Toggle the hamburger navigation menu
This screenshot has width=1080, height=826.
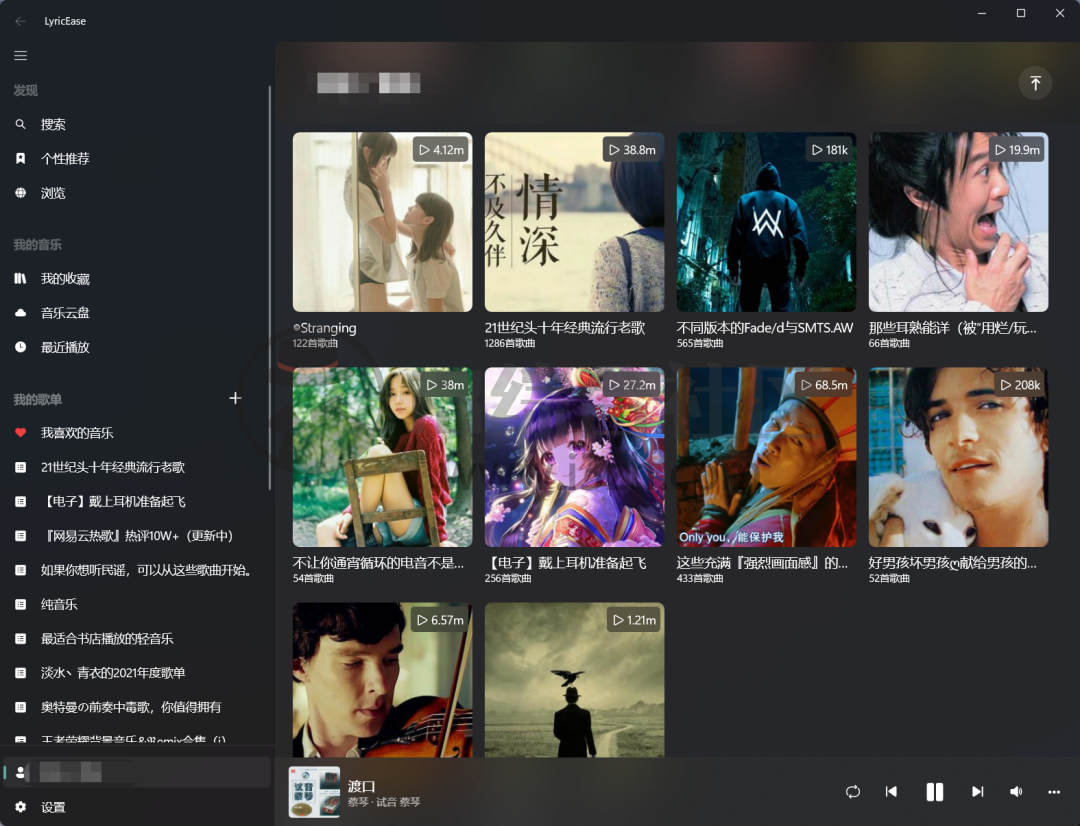coord(21,55)
